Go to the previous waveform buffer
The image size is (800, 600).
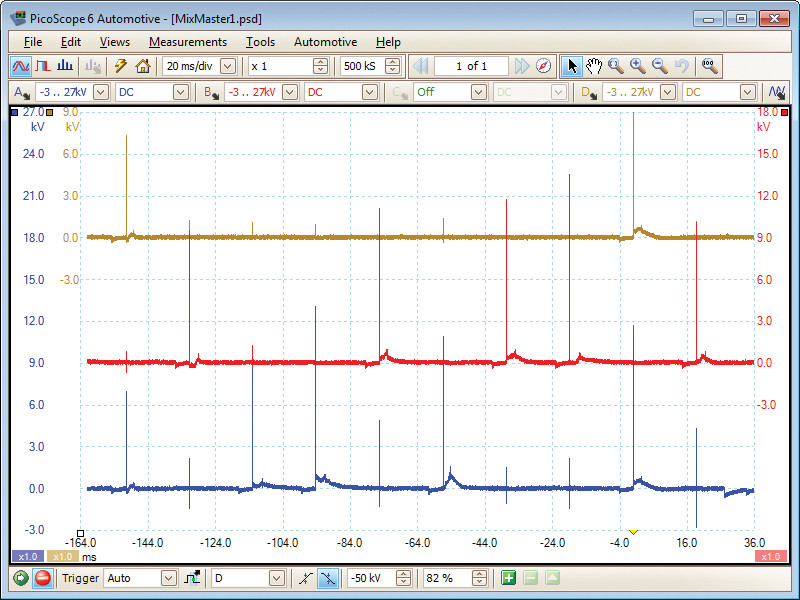pos(421,66)
